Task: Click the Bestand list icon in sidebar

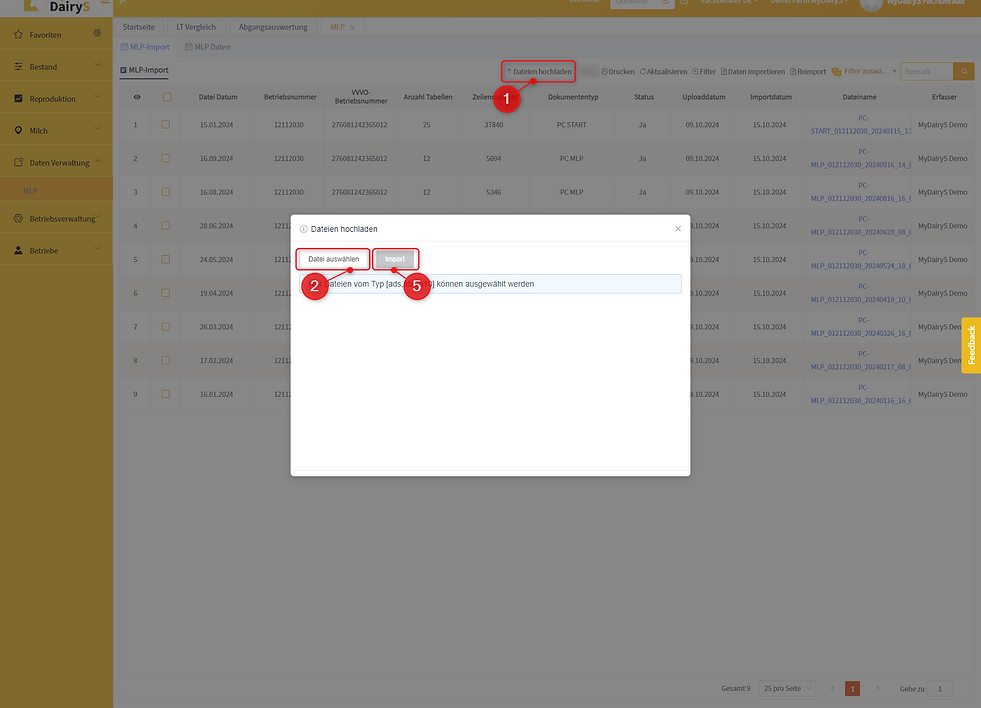Action: coord(18,66)
